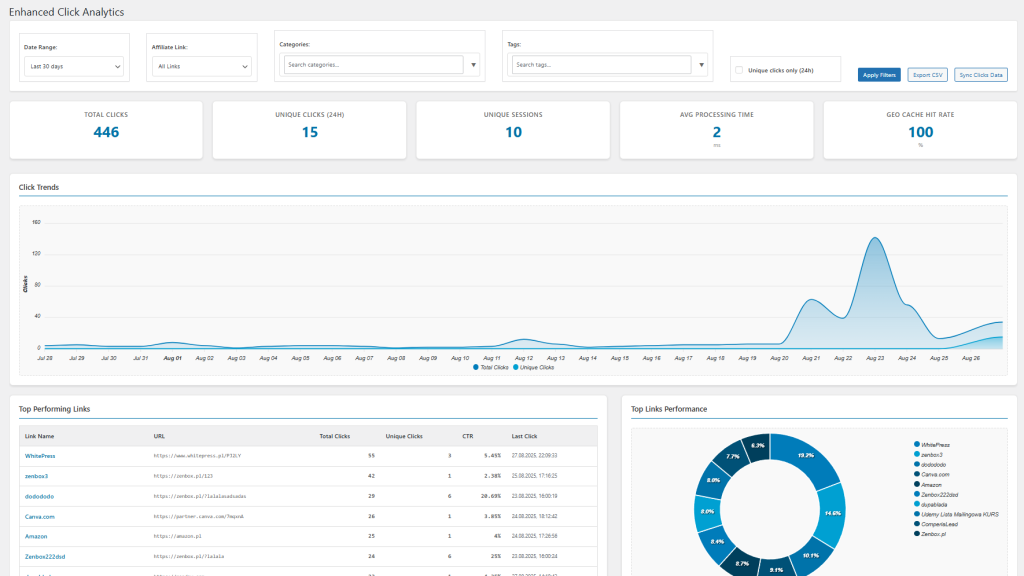Toggle the Unique Clicks chart legend marker
This screenshot has width=1024, height=576.
pyautogui.click(x=516, y=368)
